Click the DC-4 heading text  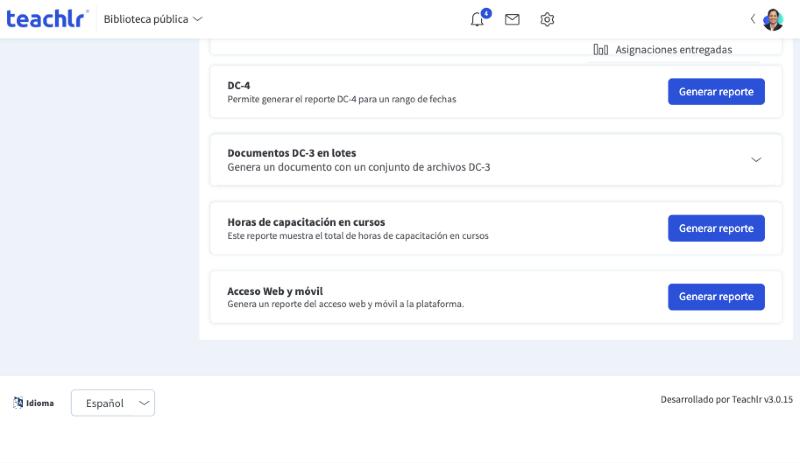(238, 85)
